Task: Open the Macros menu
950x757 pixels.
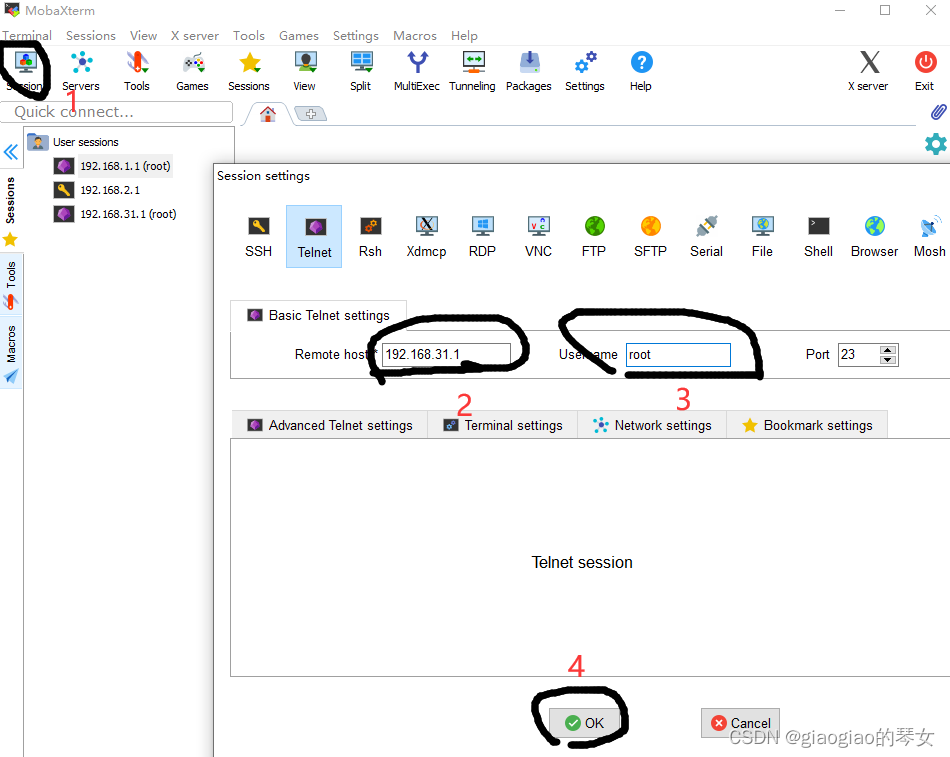Action: point(415,36)
